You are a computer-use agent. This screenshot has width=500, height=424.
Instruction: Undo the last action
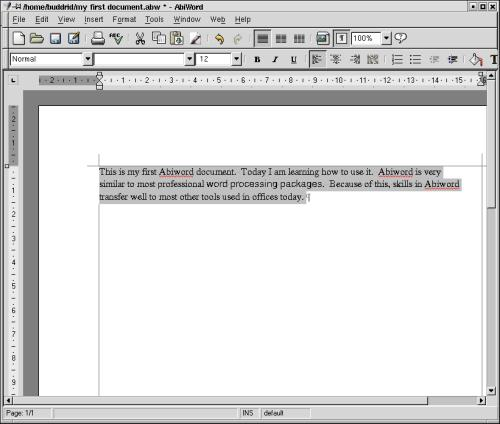pyautogui.click(x=219, y=39)
